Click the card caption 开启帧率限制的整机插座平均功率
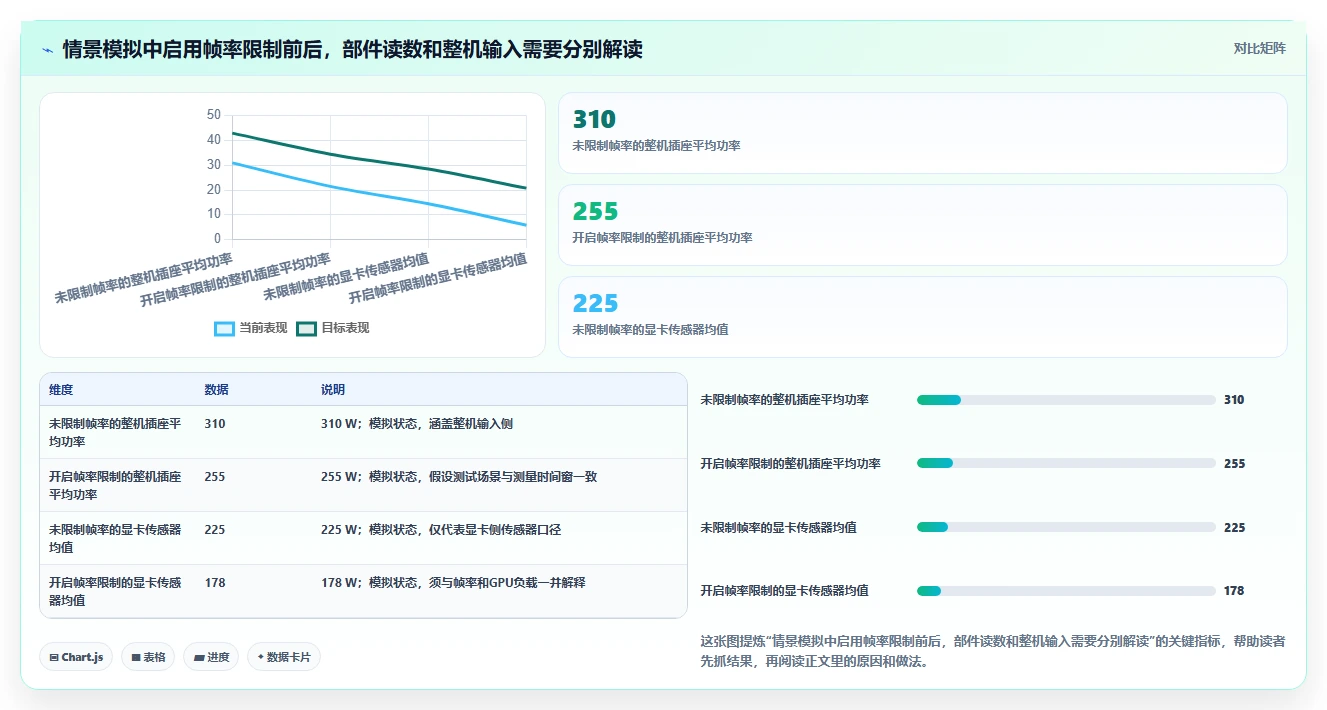This screenshot has width=1327, height=710. (662, 238)
